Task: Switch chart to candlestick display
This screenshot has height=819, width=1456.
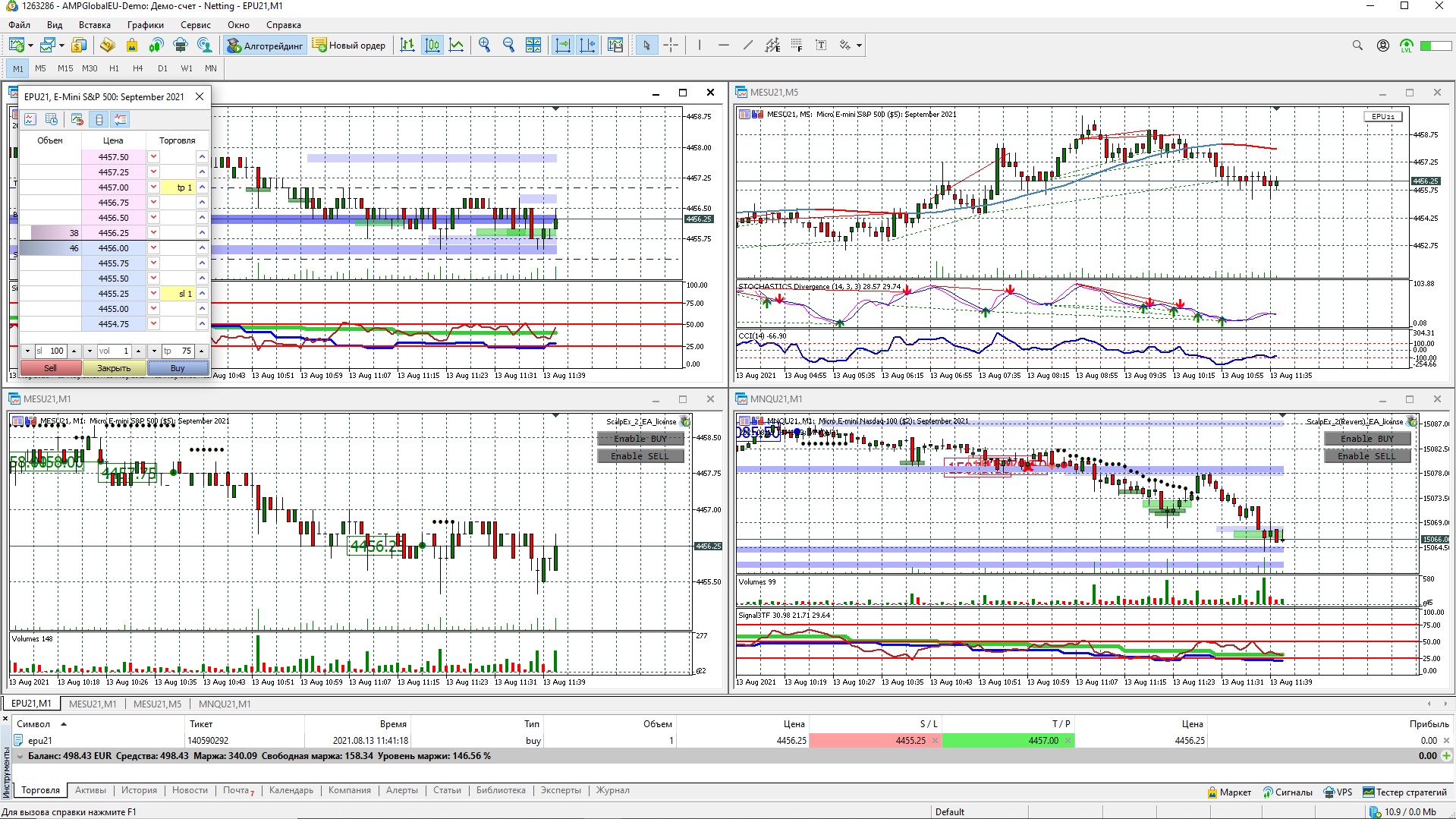Action: [x=432, y=46]
